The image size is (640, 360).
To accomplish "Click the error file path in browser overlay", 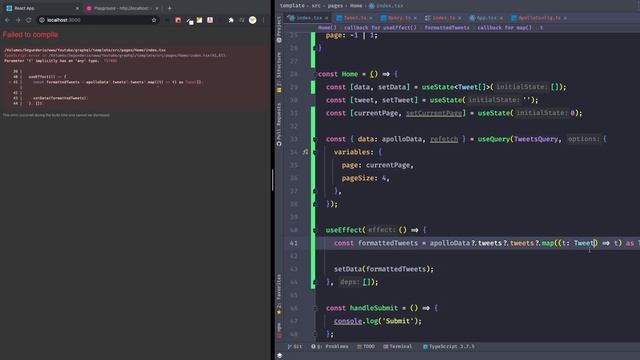I will pyautogui.click(x=85, y=50).
